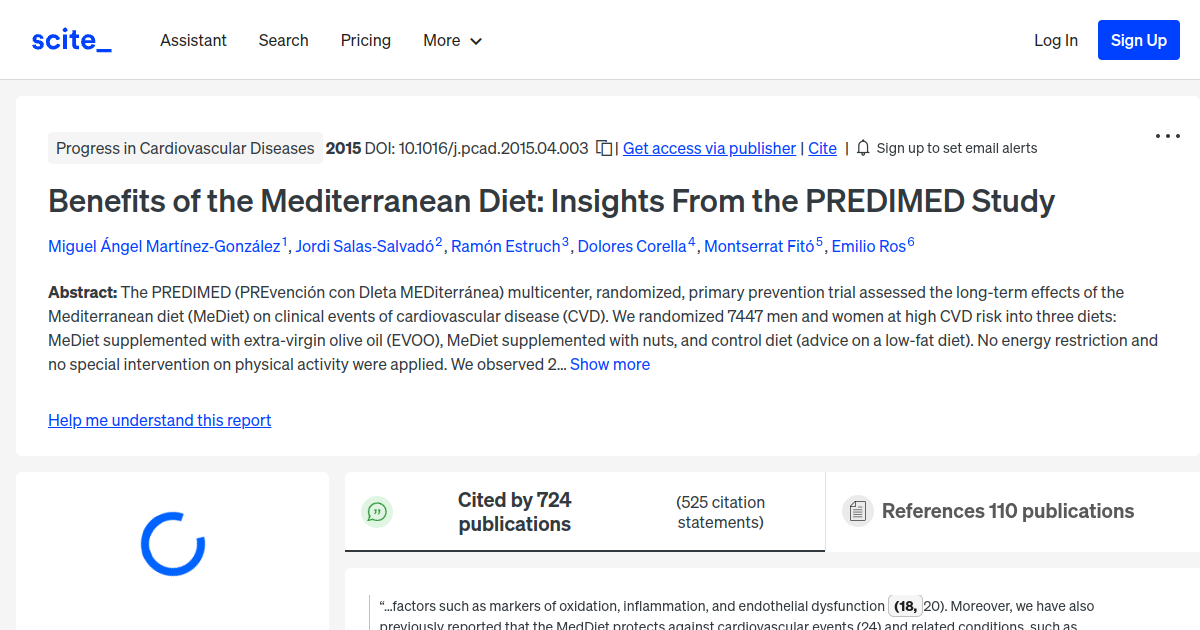Image resolution: width=1200 pixels, height=630 pixels.
Task: Click the References document icon
Action: [857, 510]
